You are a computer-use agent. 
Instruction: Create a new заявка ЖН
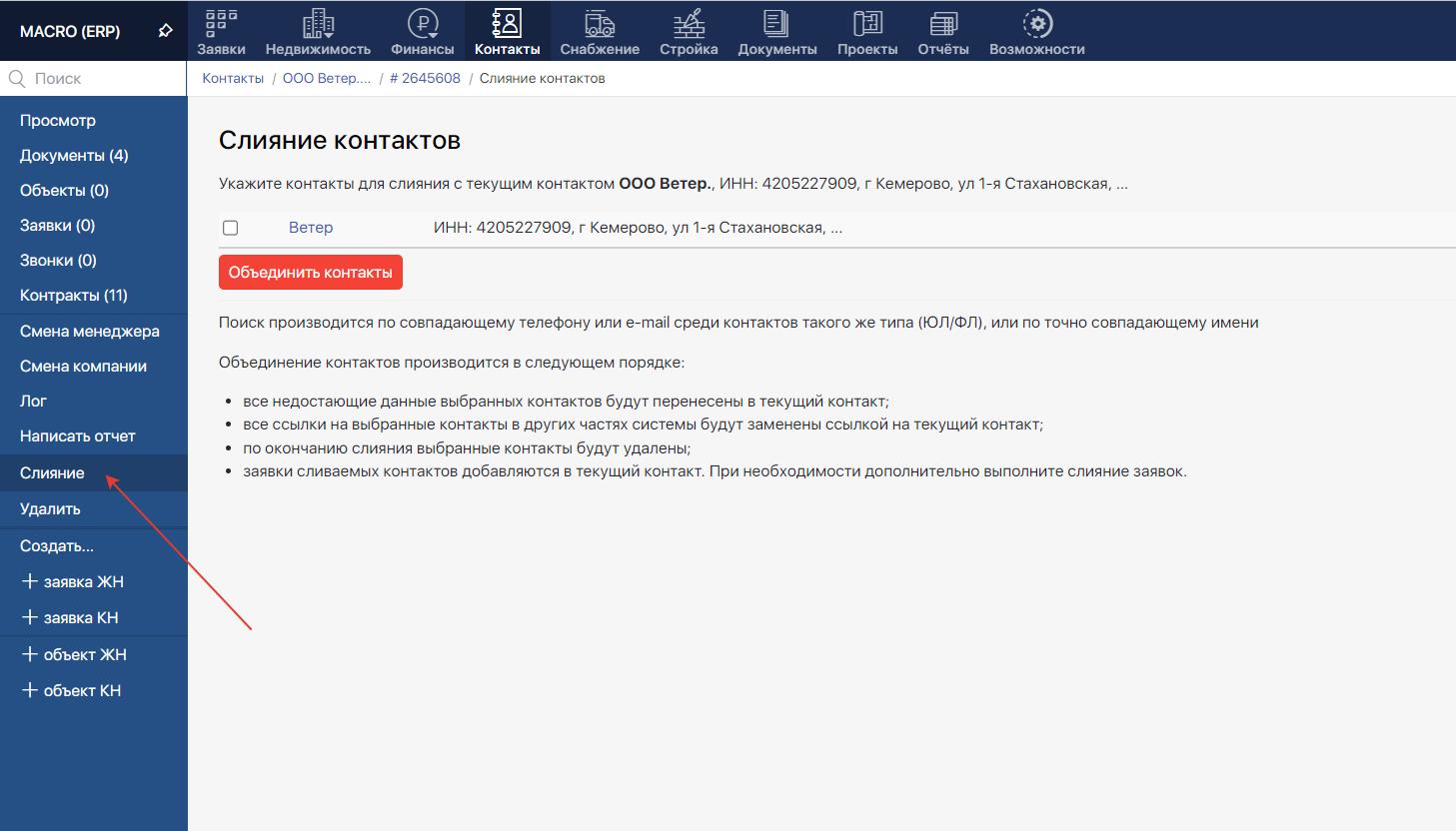click(73, 582)
